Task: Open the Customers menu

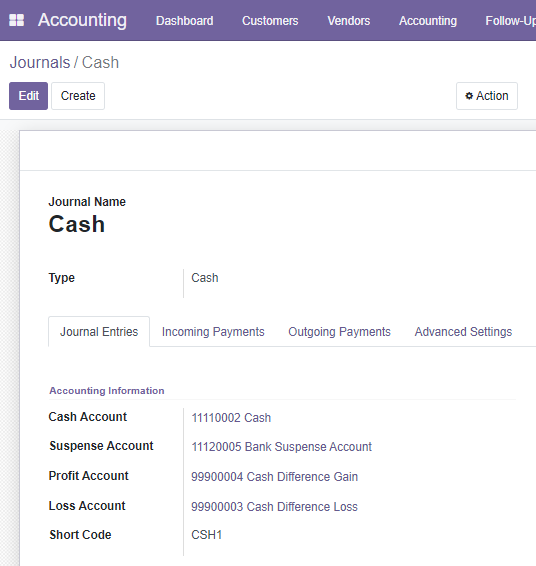Action: [270, 21]
